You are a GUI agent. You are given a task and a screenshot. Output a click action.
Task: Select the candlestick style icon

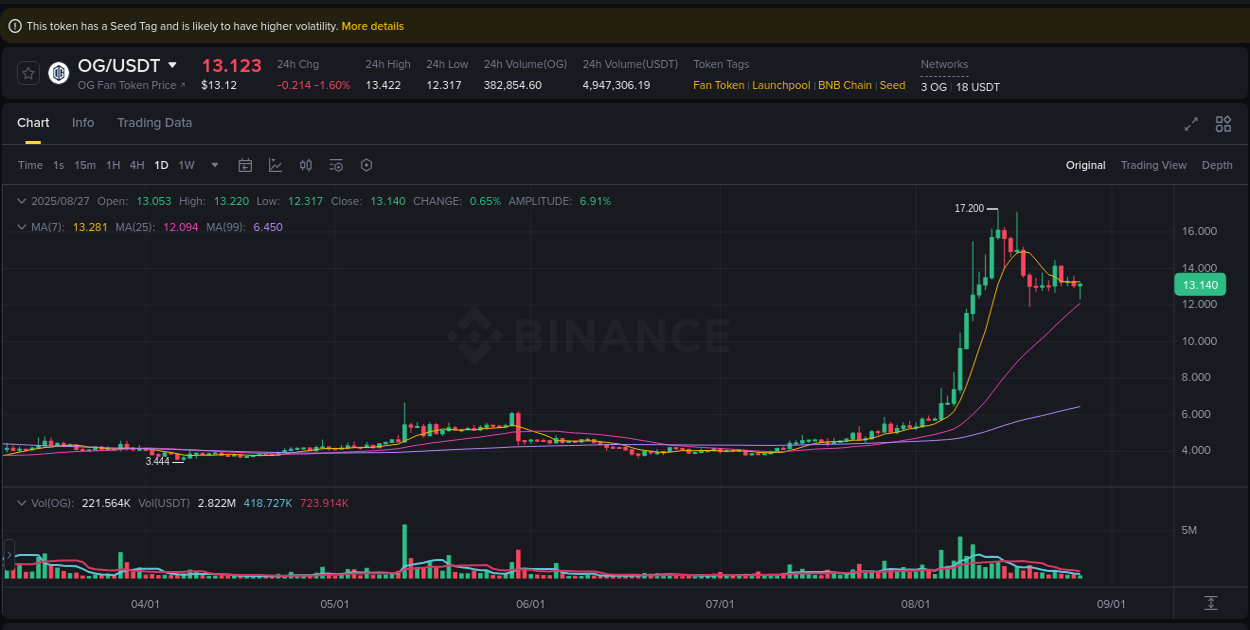[x=305, y=164]
